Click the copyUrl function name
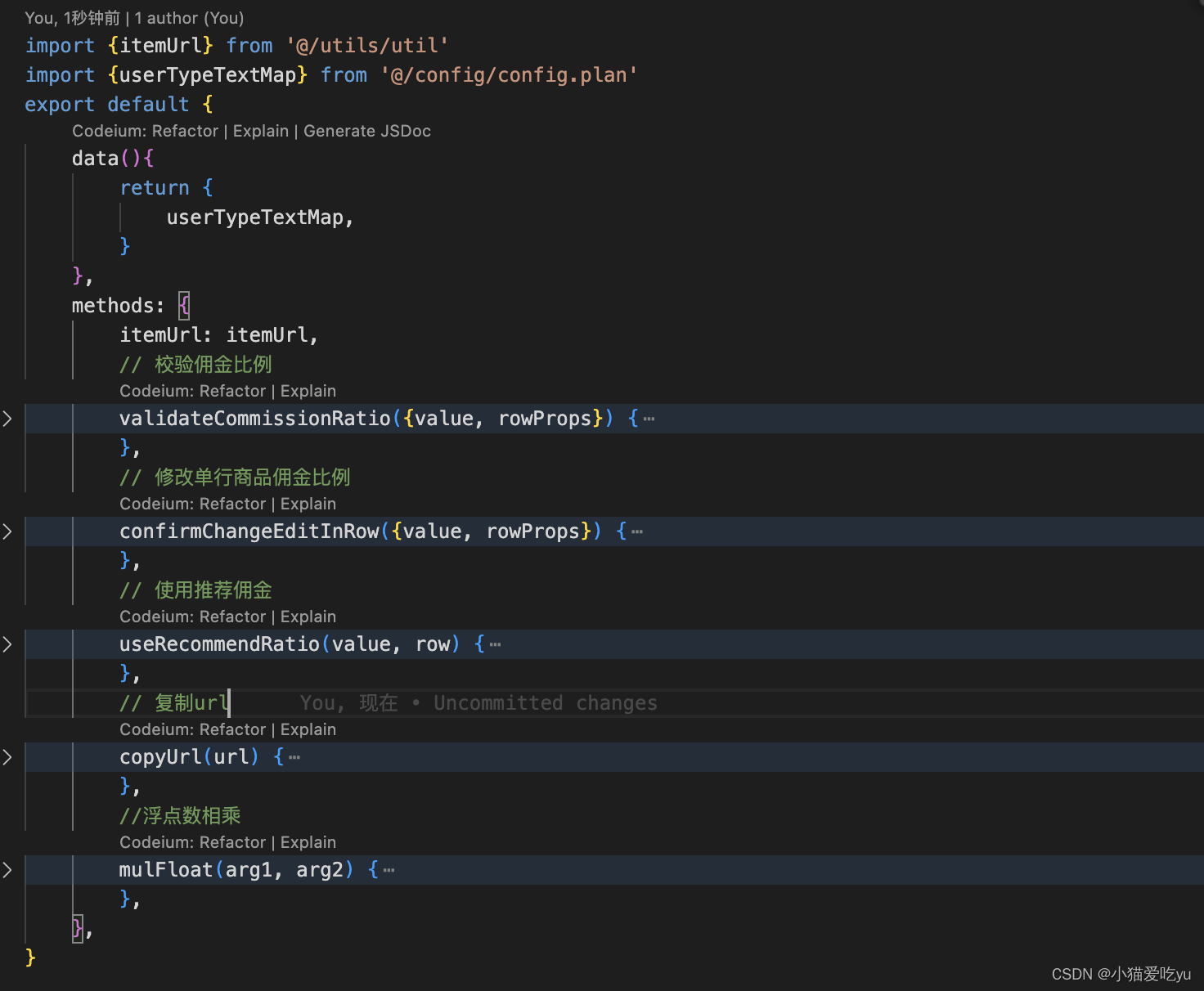The width and height of the screenshot is (1204, 991). coord(160,757)
